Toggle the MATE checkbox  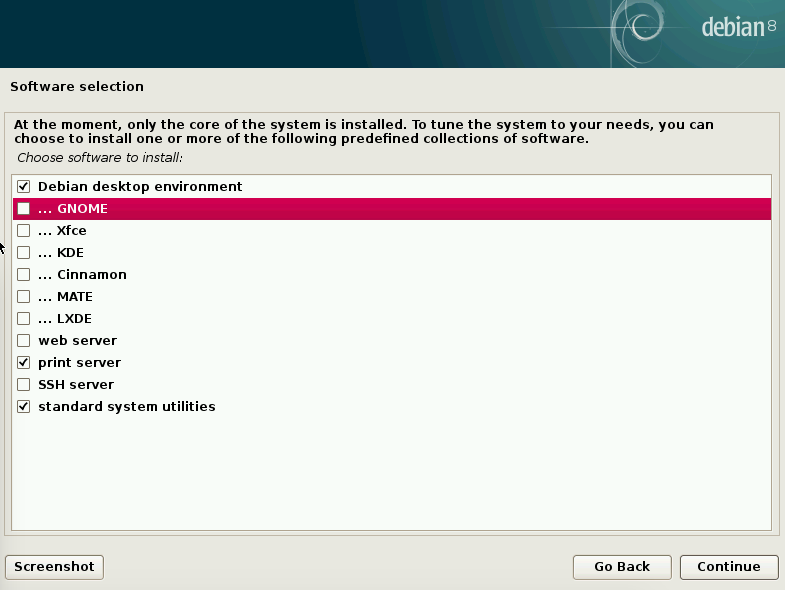[x=24, y=297]
